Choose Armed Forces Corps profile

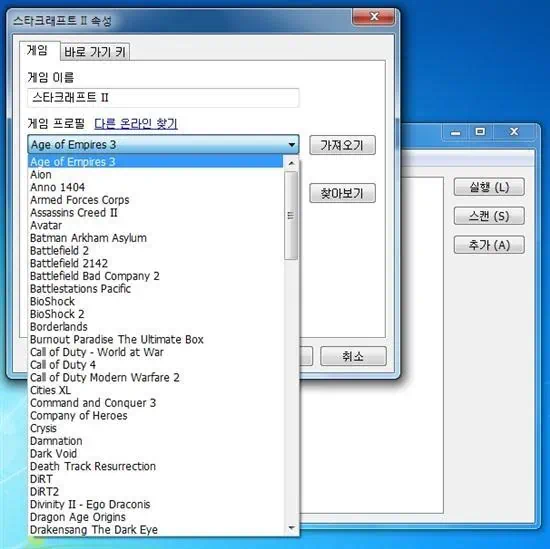click(x=156, y=200)
